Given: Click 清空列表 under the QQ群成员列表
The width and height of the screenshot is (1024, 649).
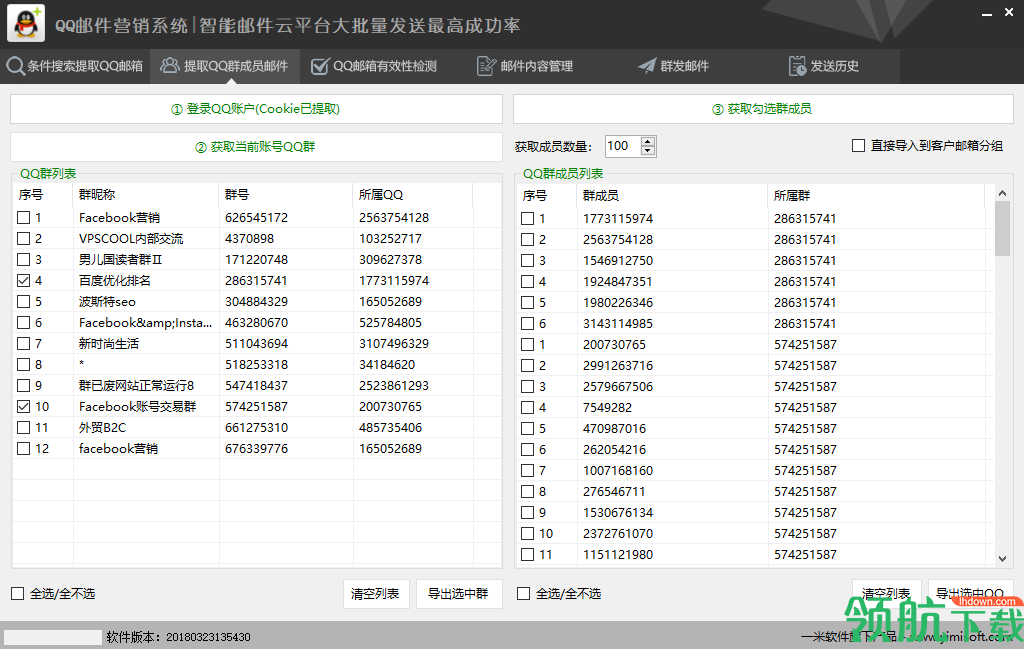Looking at the screenshot, I should (x=886, y=594).
